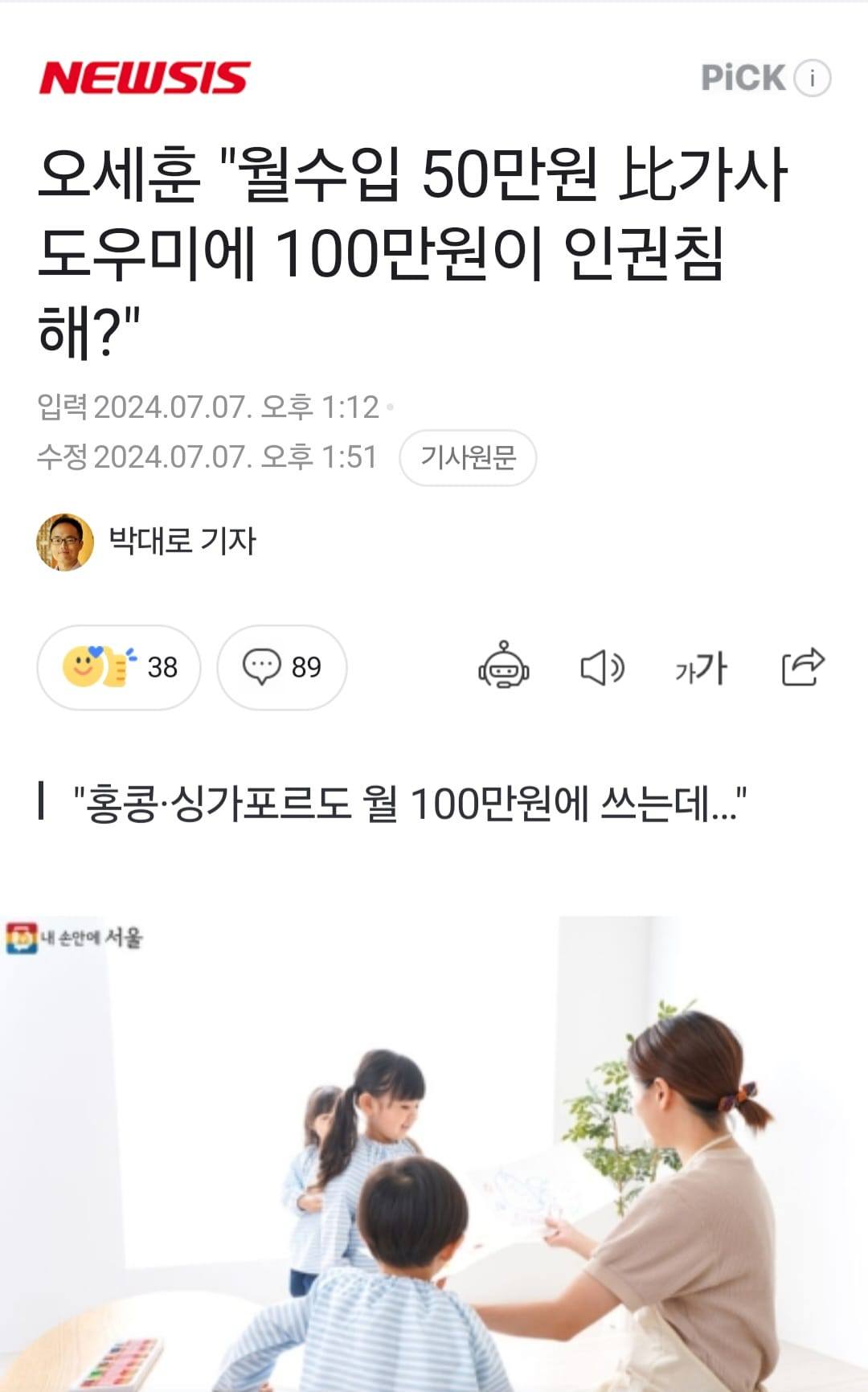Click the 기사원문 button
868x1392 pixels.
point(468,457)
